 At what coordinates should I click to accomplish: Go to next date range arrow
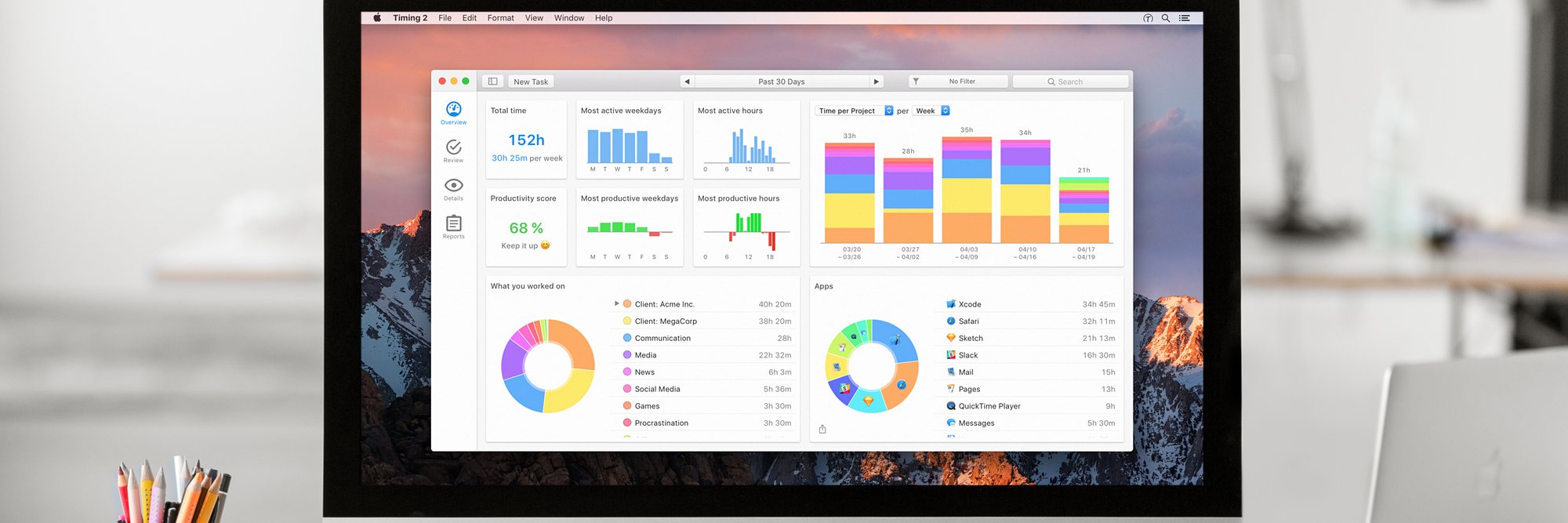[x=877, y=82]
